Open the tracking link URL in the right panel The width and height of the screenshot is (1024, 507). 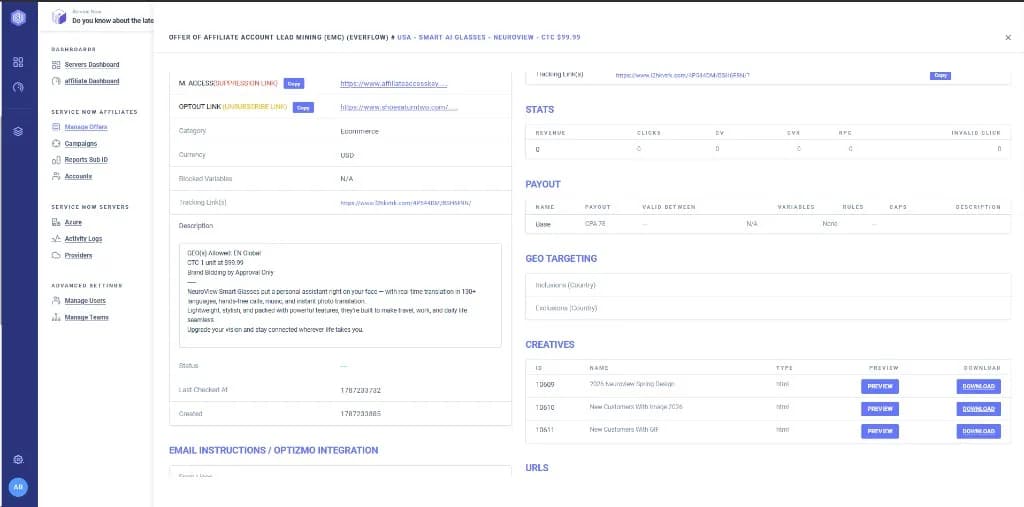click(682, 75)
